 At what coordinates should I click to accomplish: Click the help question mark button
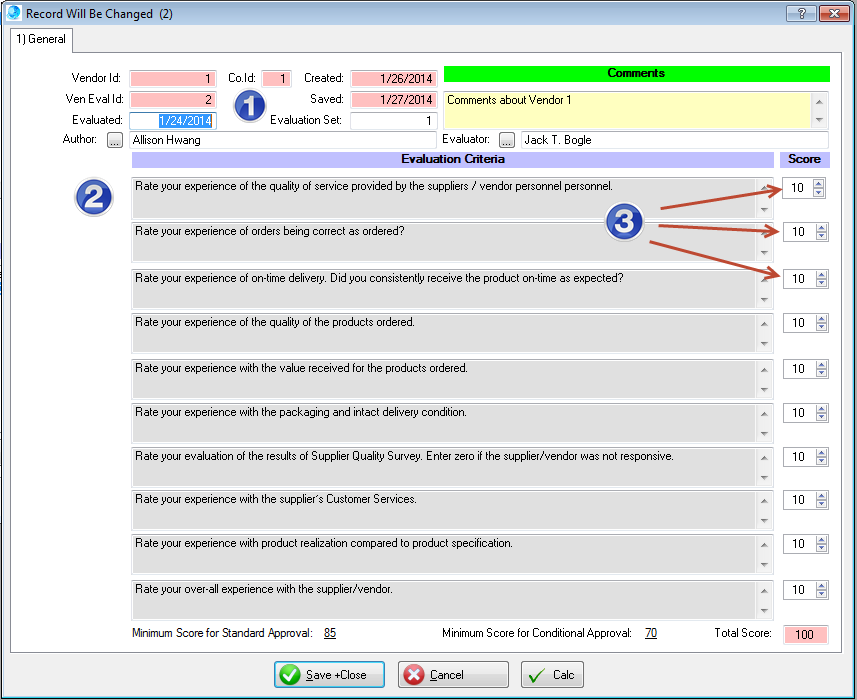click(x=800, y=13)
